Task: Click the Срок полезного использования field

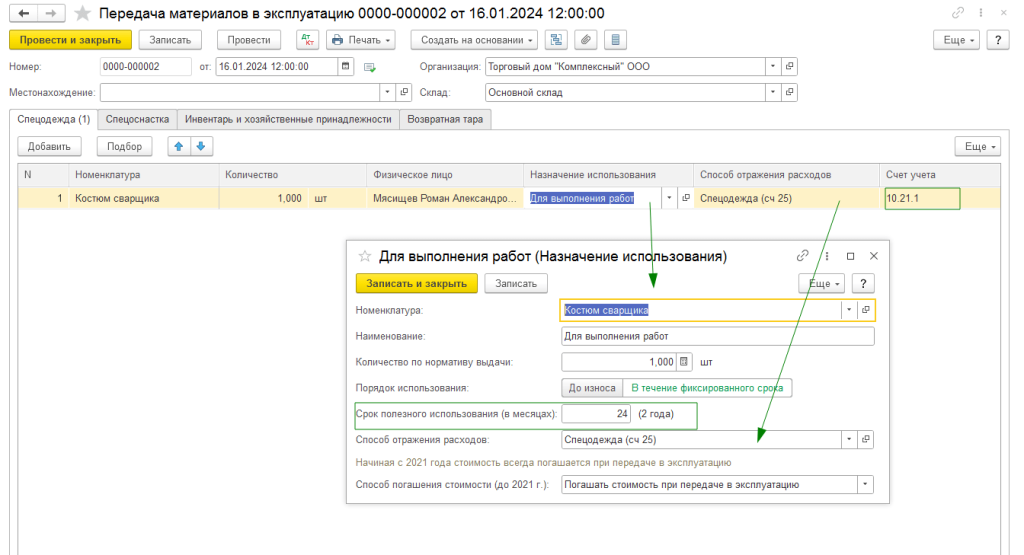Action: point(597,413)
